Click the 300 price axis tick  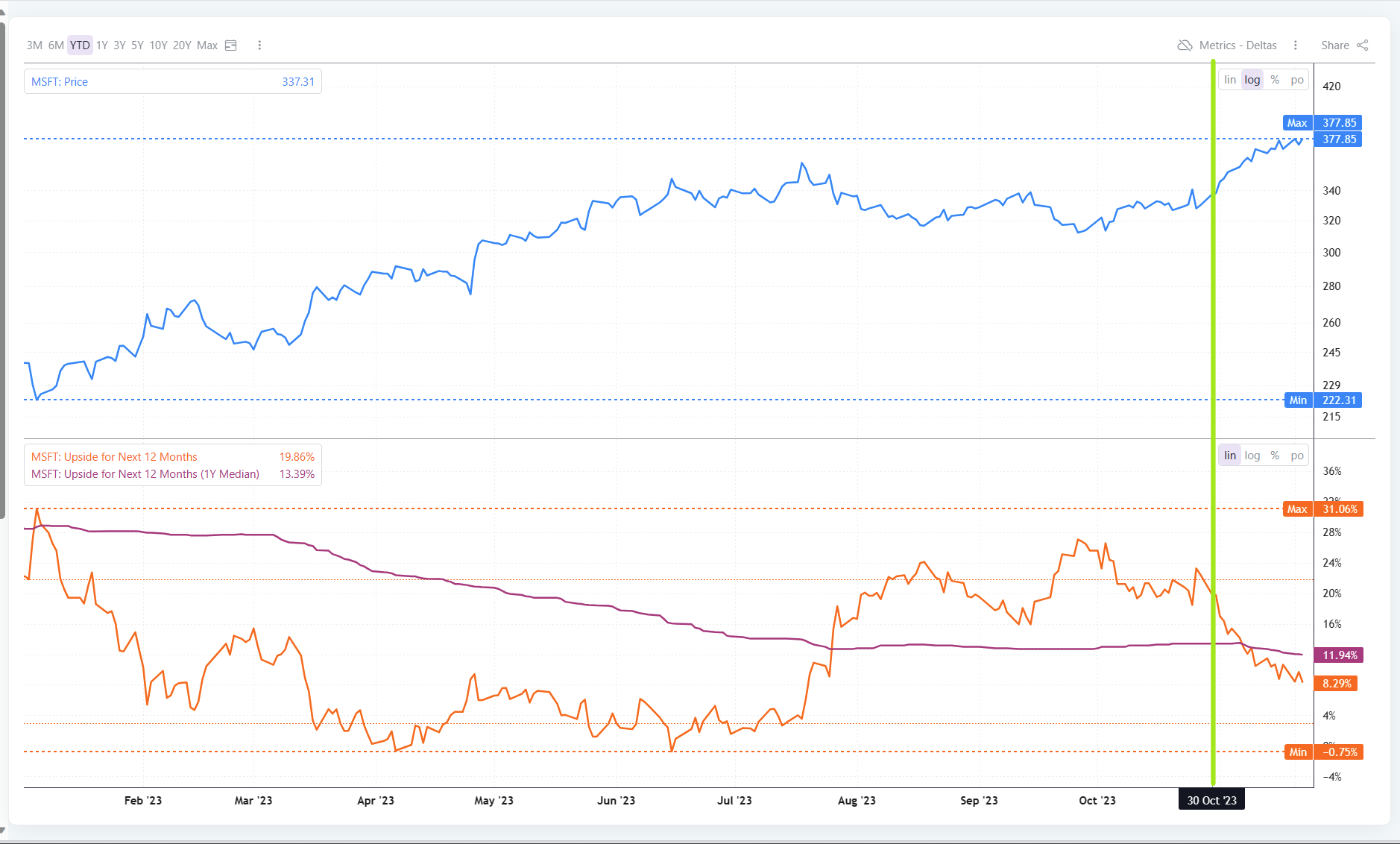pyautogui.click(x=1331, y=253)
